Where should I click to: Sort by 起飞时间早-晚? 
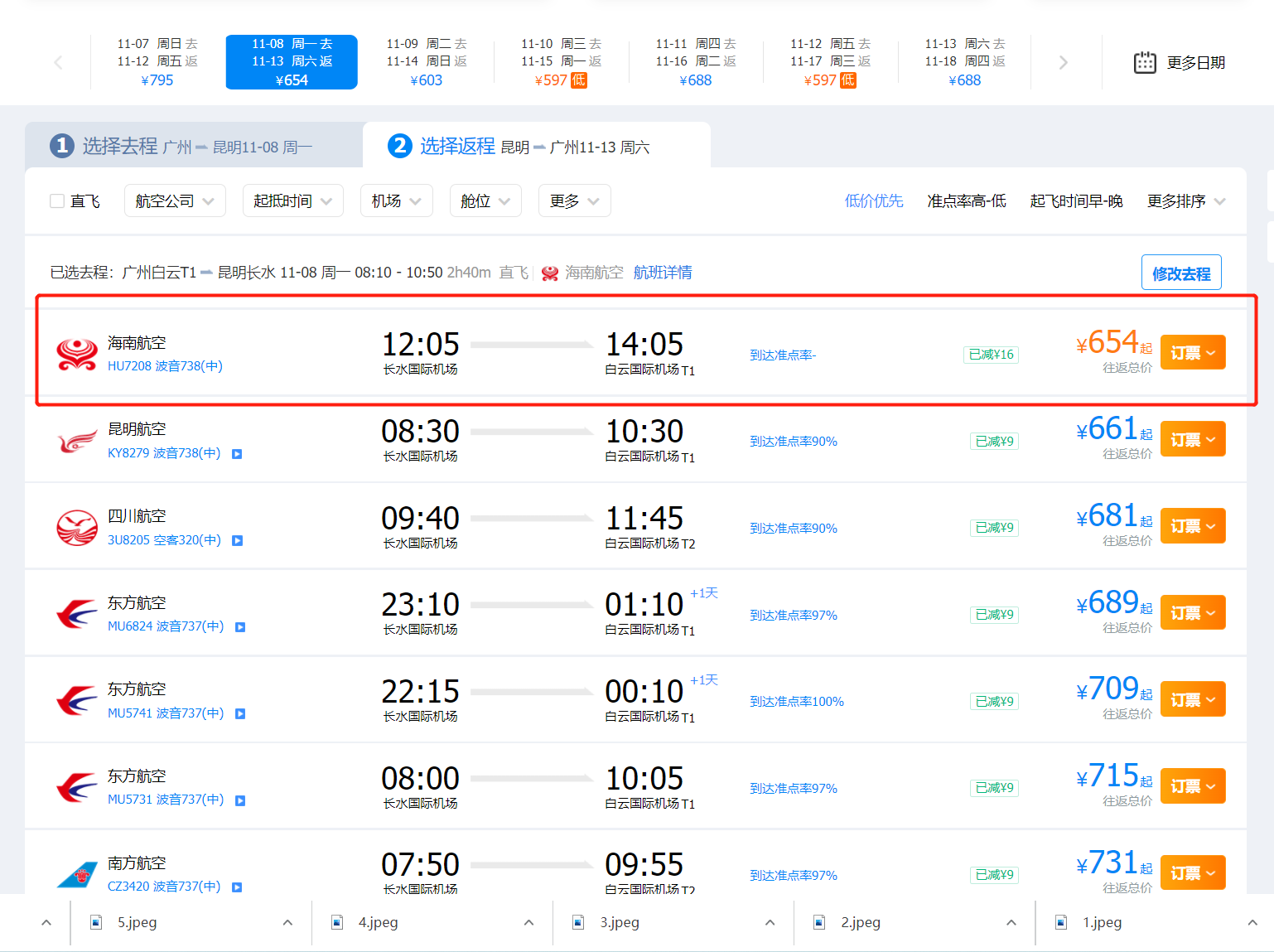1076,201
